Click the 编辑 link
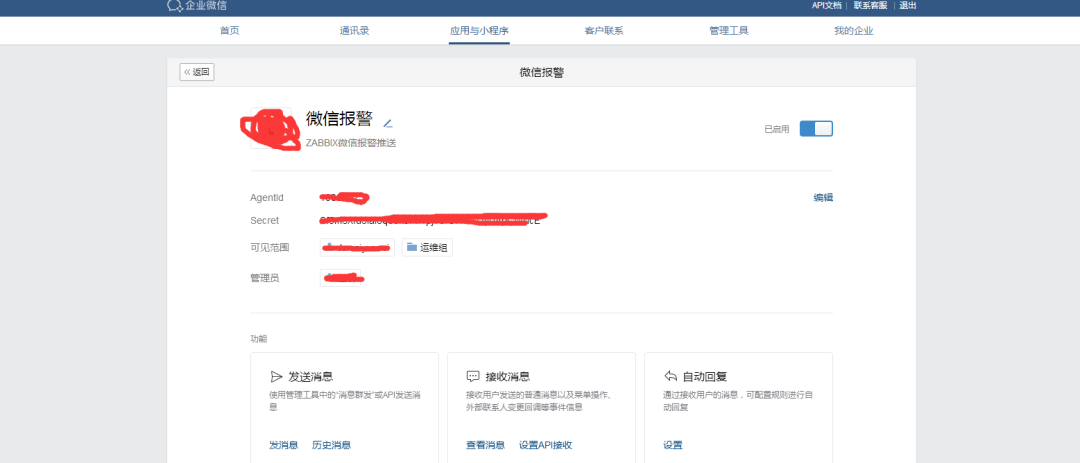 tap(823, 198)
